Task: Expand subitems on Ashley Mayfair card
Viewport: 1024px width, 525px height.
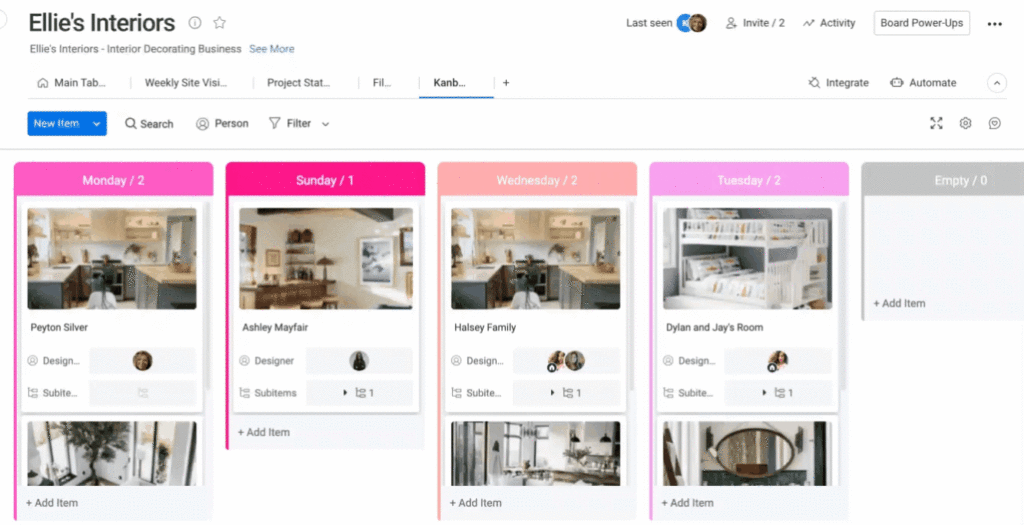Action: pyautogui.click(x=345, y=393)
